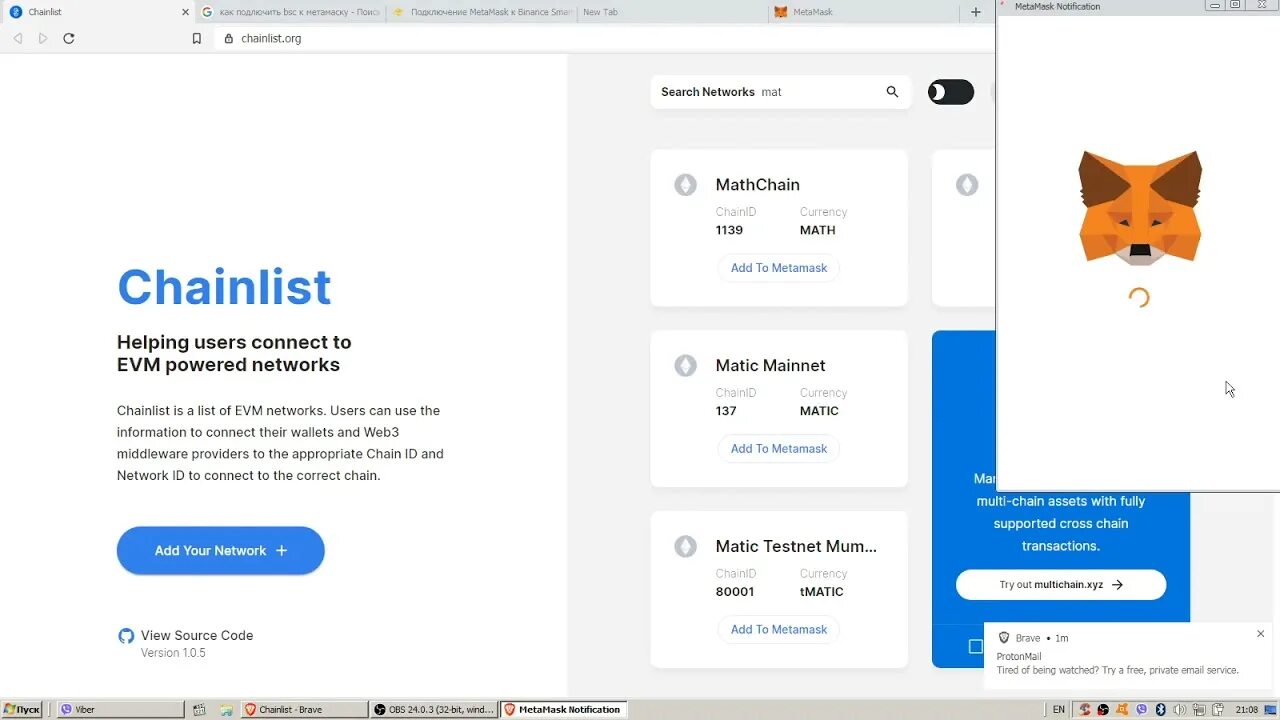Click the Viber icon in system tray

pos(1142,710)
